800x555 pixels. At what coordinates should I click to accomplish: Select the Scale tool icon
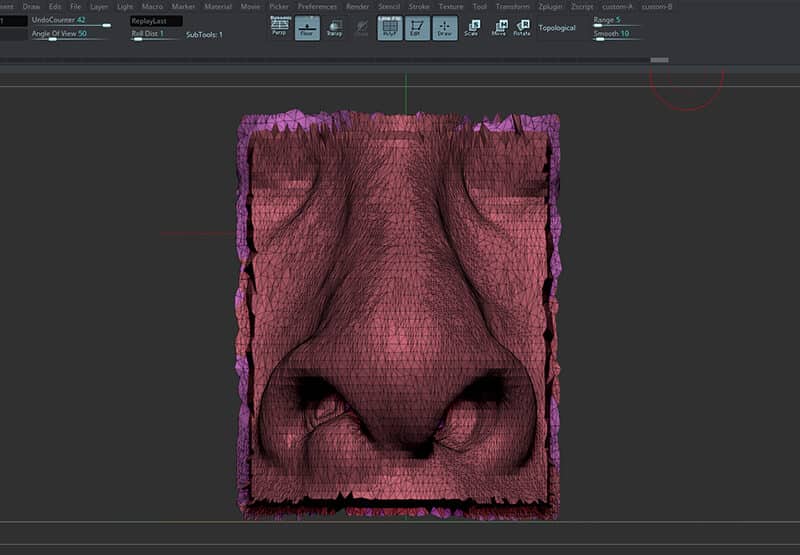coord(472,28)
